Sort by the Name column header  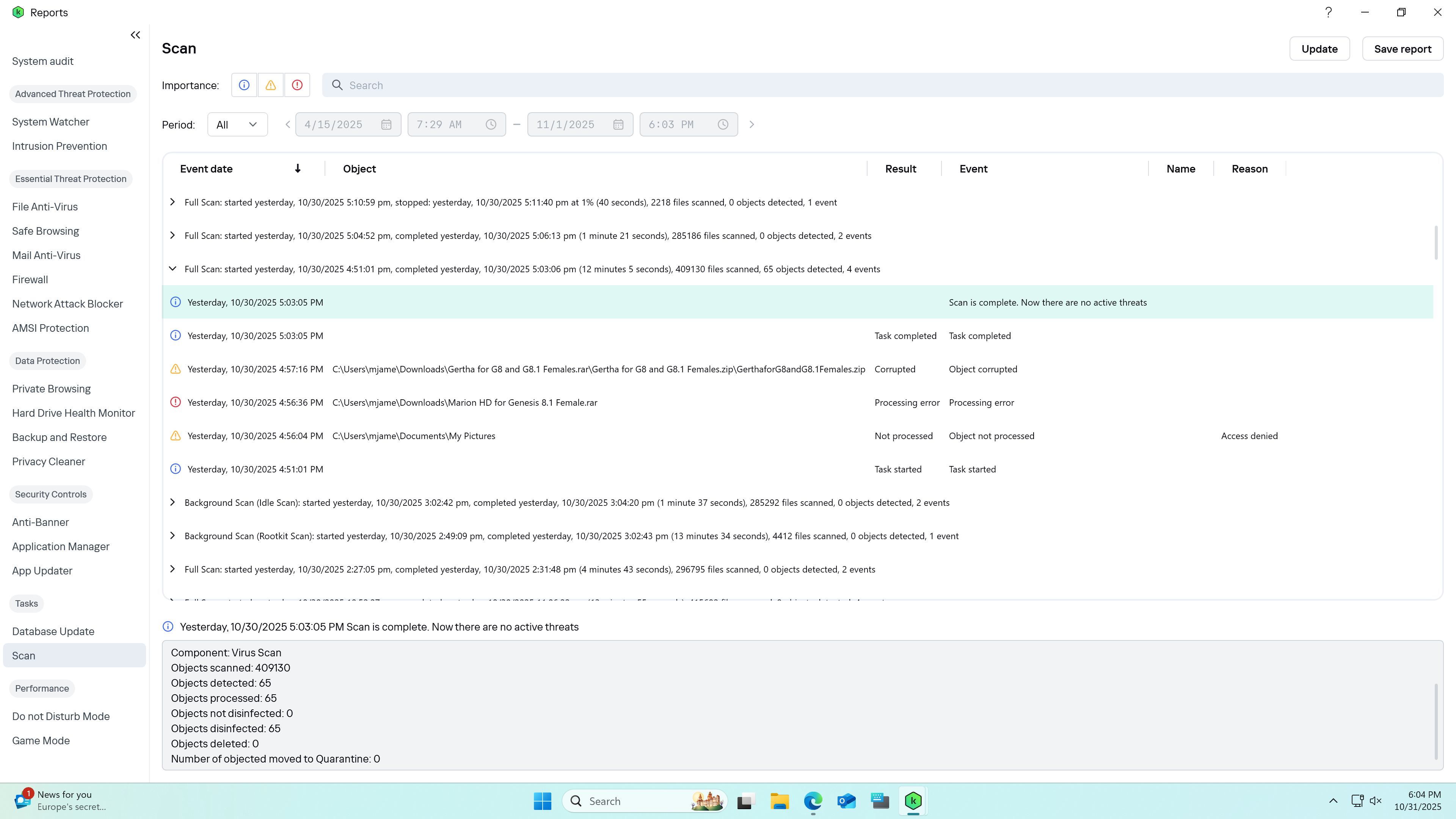point(1181,168)
